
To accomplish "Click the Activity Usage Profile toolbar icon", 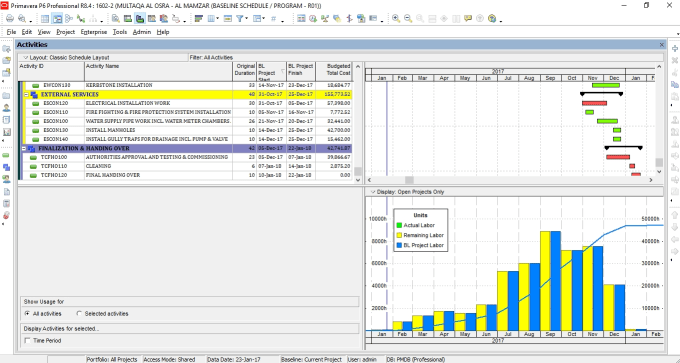I will point(140,19).
